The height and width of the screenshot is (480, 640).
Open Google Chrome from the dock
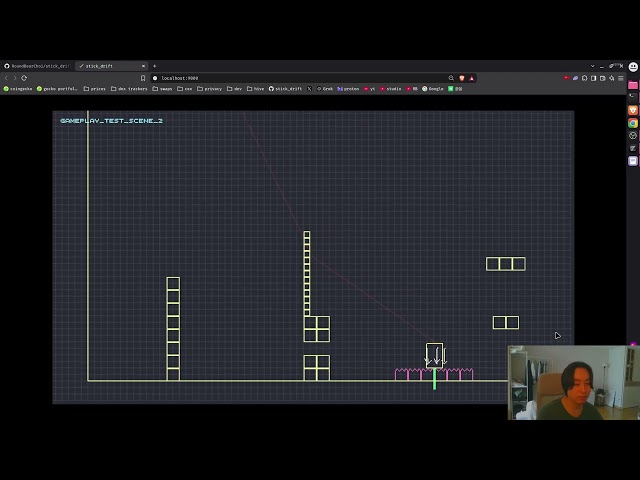coord(633,123)
